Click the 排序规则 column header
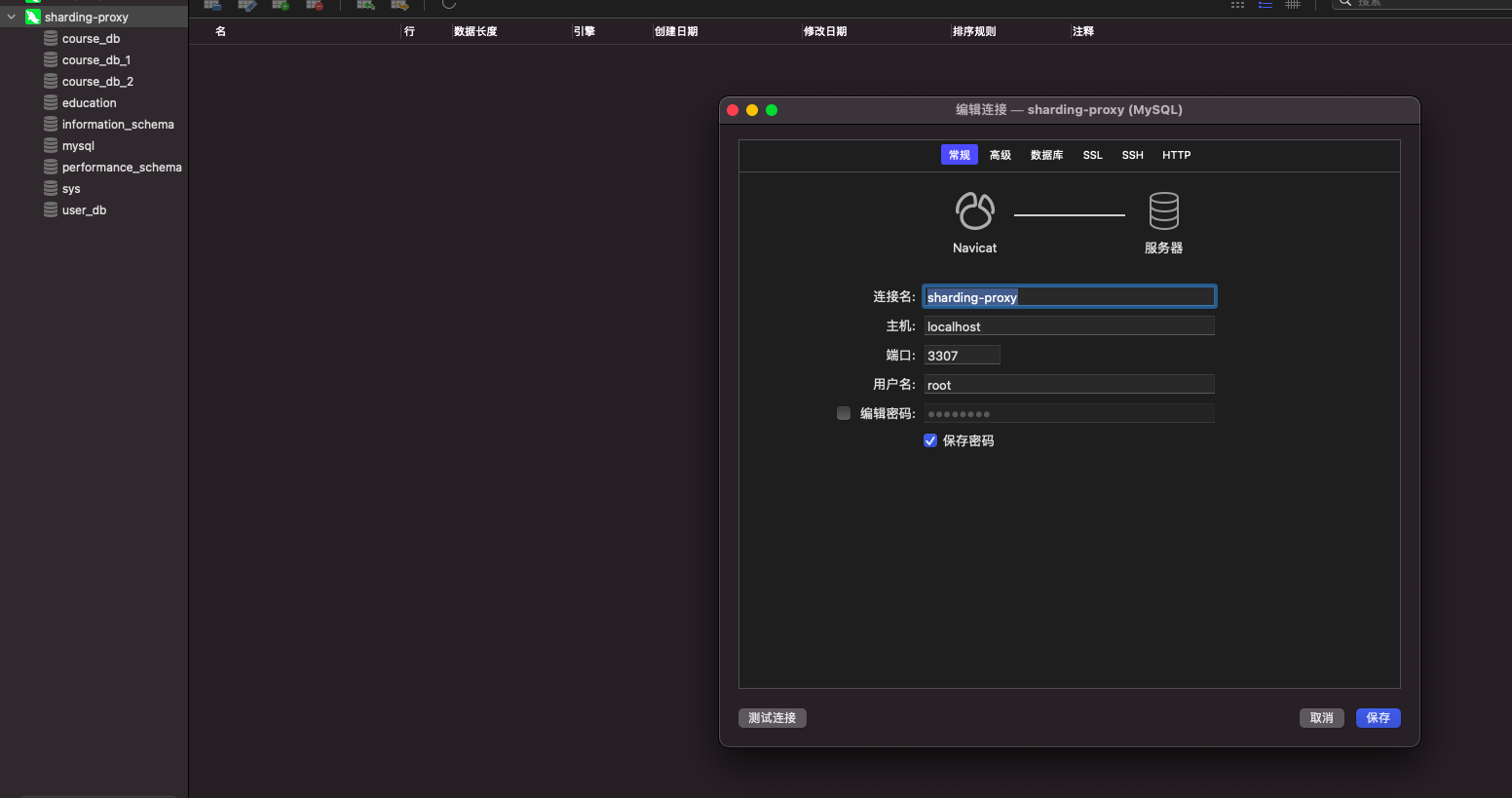This screenshot has height=798, width=1512. coord(974,31)
